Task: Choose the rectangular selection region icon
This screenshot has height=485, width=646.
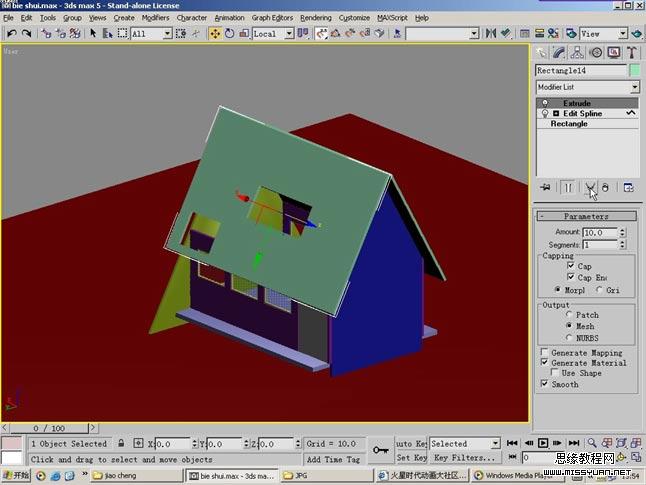Action: click(122, 33)
